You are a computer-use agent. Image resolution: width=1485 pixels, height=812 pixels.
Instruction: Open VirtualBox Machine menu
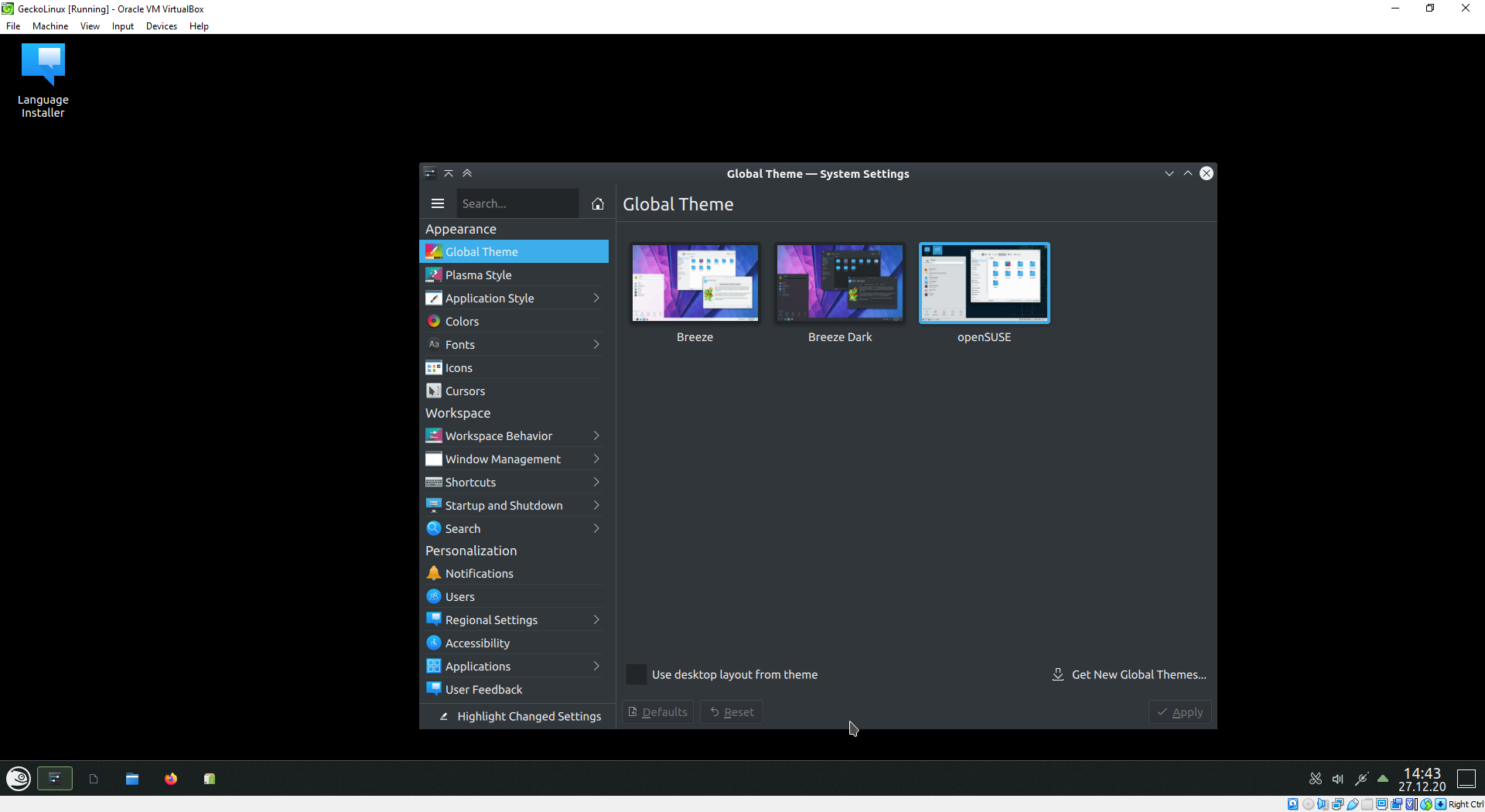pos(50,26)
